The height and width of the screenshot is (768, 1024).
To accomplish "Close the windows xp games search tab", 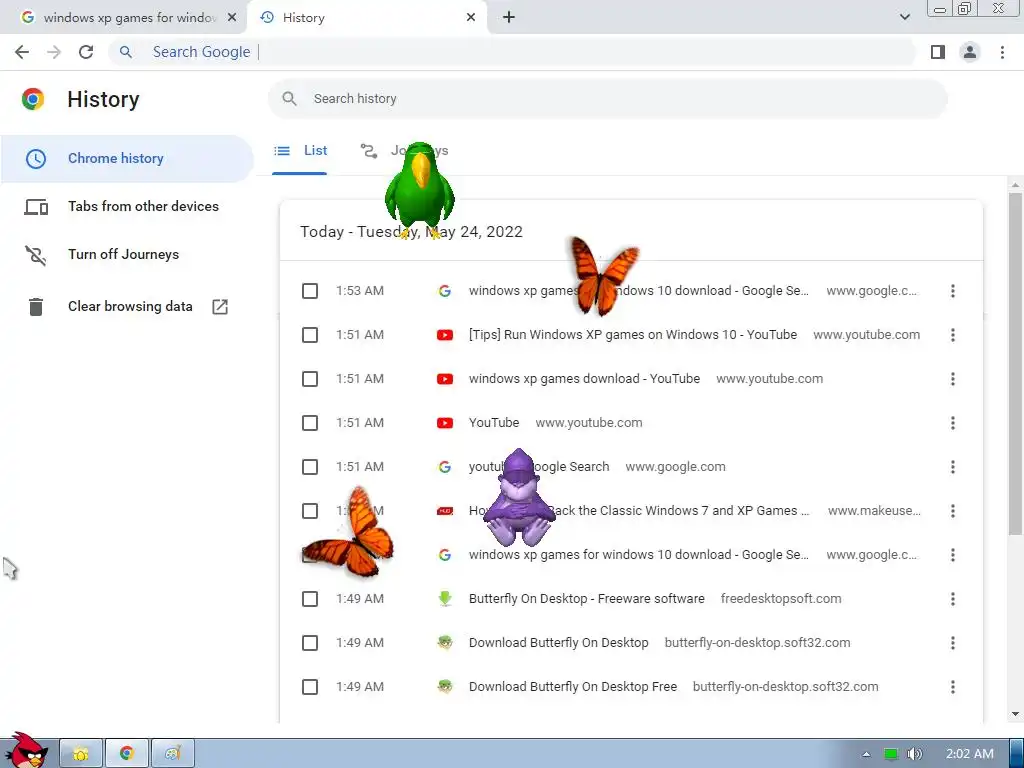I will [x=232, y=18].
